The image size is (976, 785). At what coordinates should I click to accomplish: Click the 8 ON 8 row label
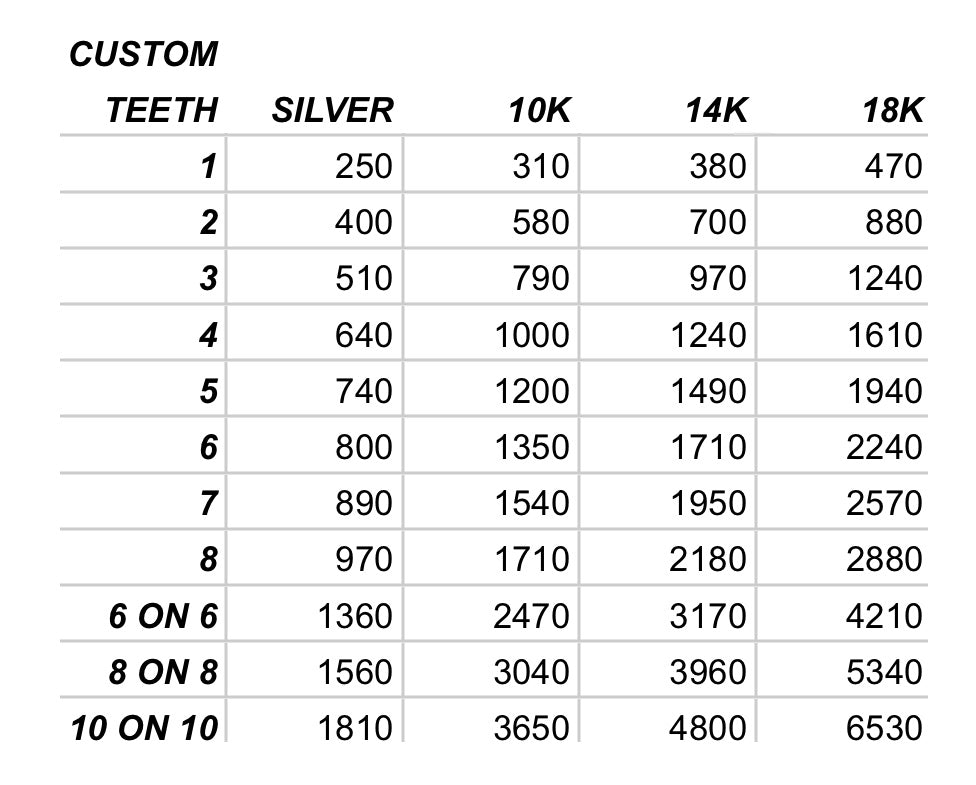click(163, 672)
